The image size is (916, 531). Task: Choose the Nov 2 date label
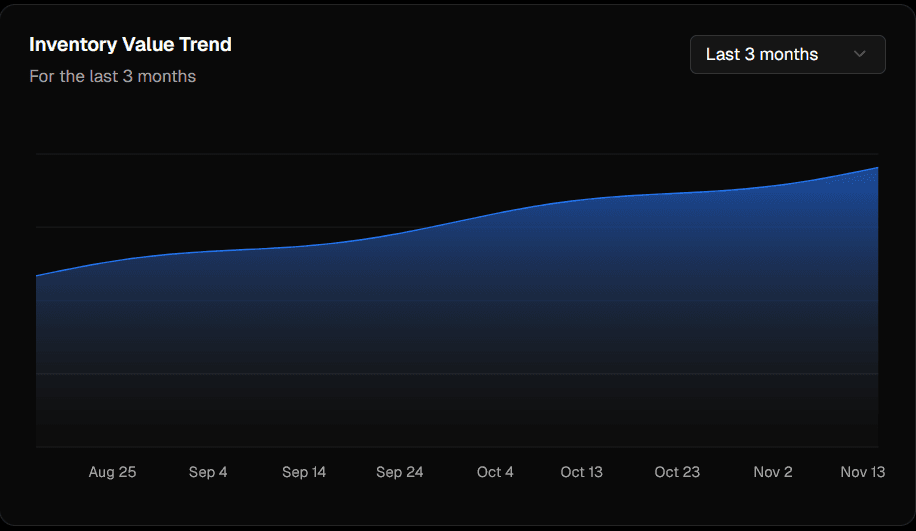(x=773, y=472)
